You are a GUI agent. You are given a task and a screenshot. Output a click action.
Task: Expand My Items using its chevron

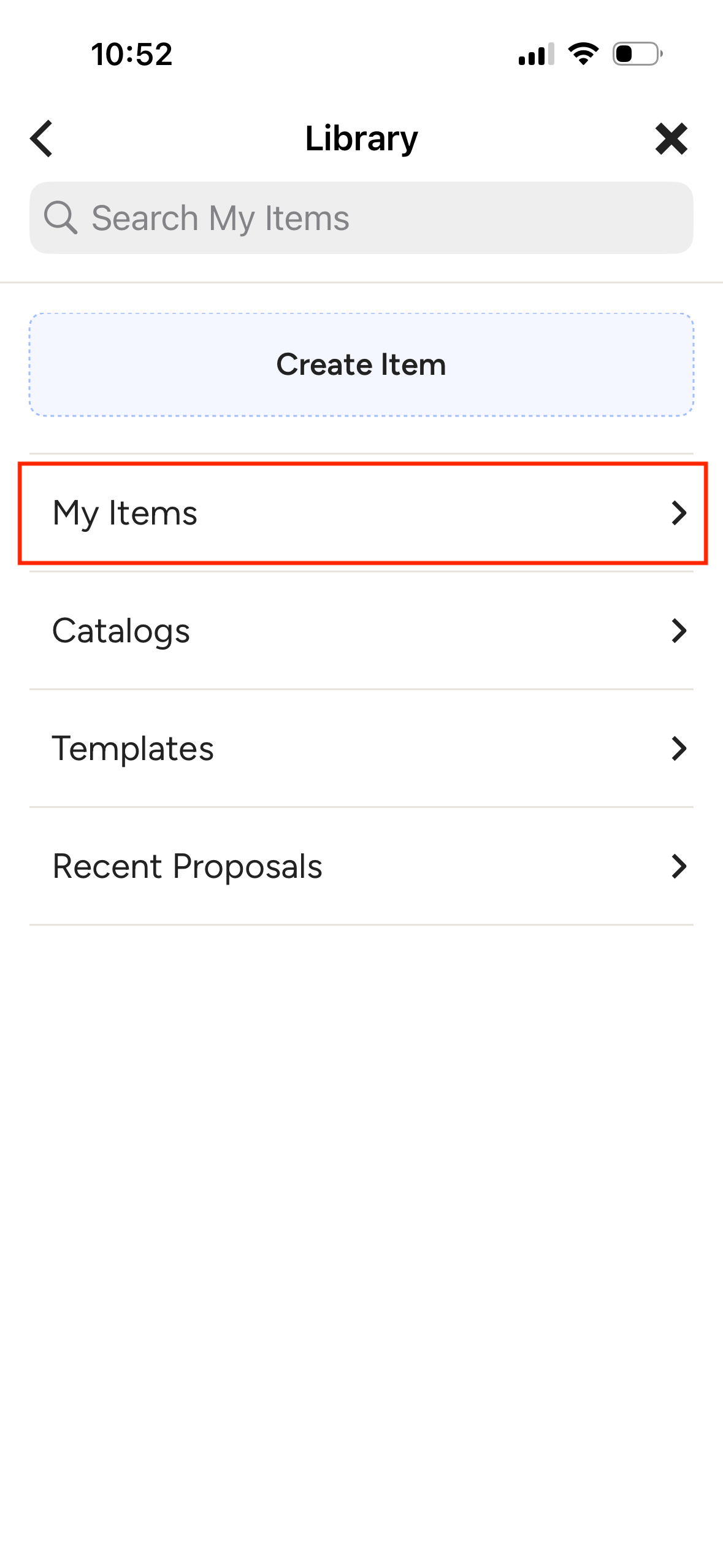point(678,513)
